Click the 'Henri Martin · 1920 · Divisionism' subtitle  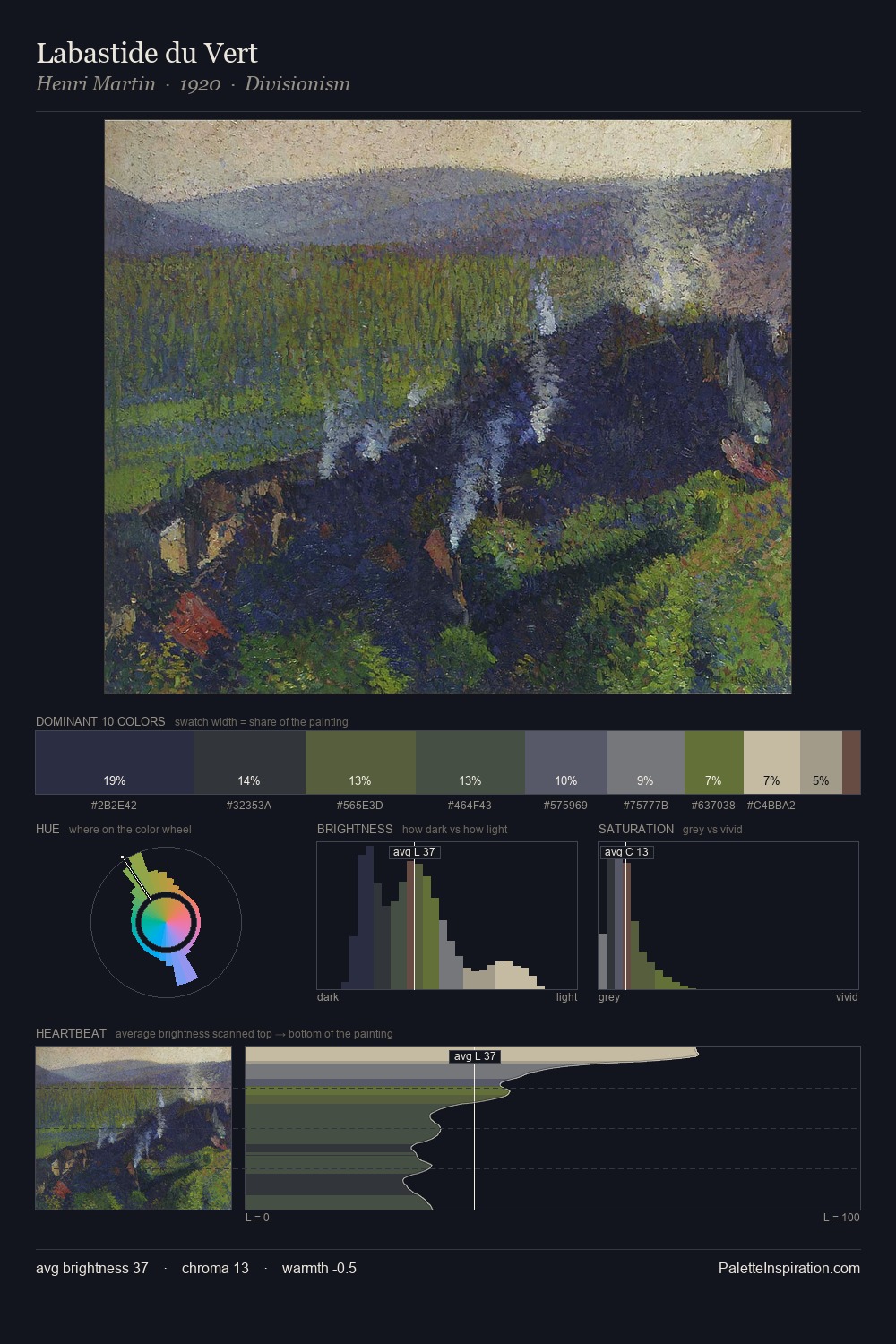(193, 84)
